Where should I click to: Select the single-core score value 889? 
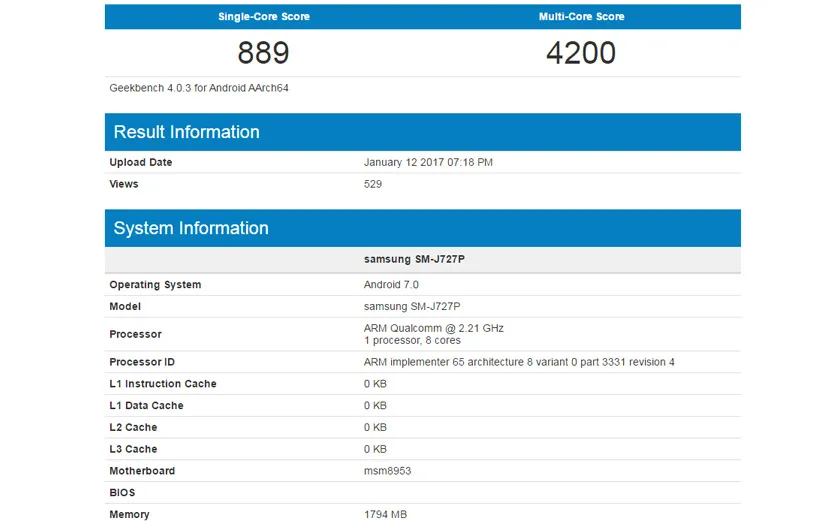(x=264, y=53)
